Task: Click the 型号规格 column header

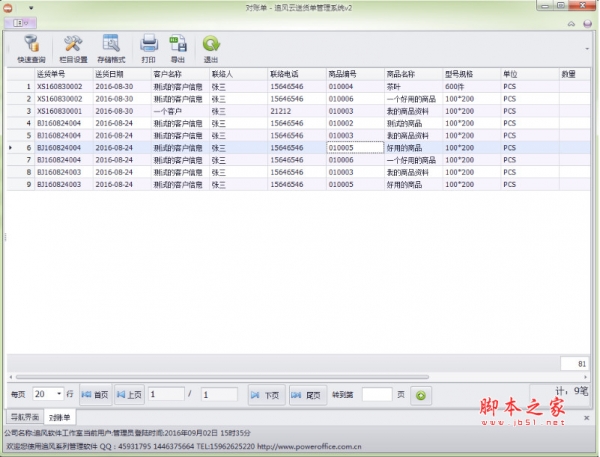Action: 471,74
